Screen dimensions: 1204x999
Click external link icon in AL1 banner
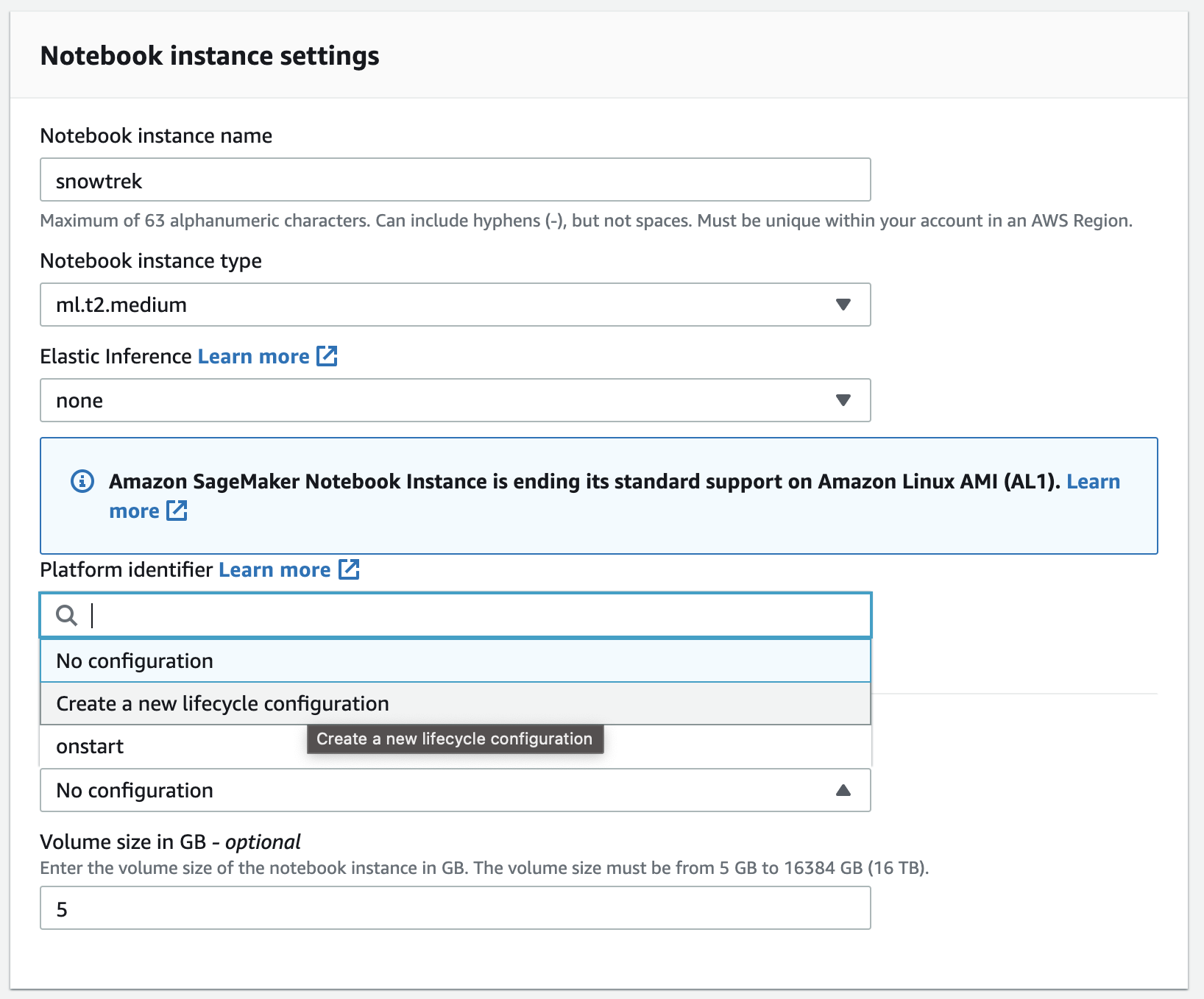tap(177, 511)
